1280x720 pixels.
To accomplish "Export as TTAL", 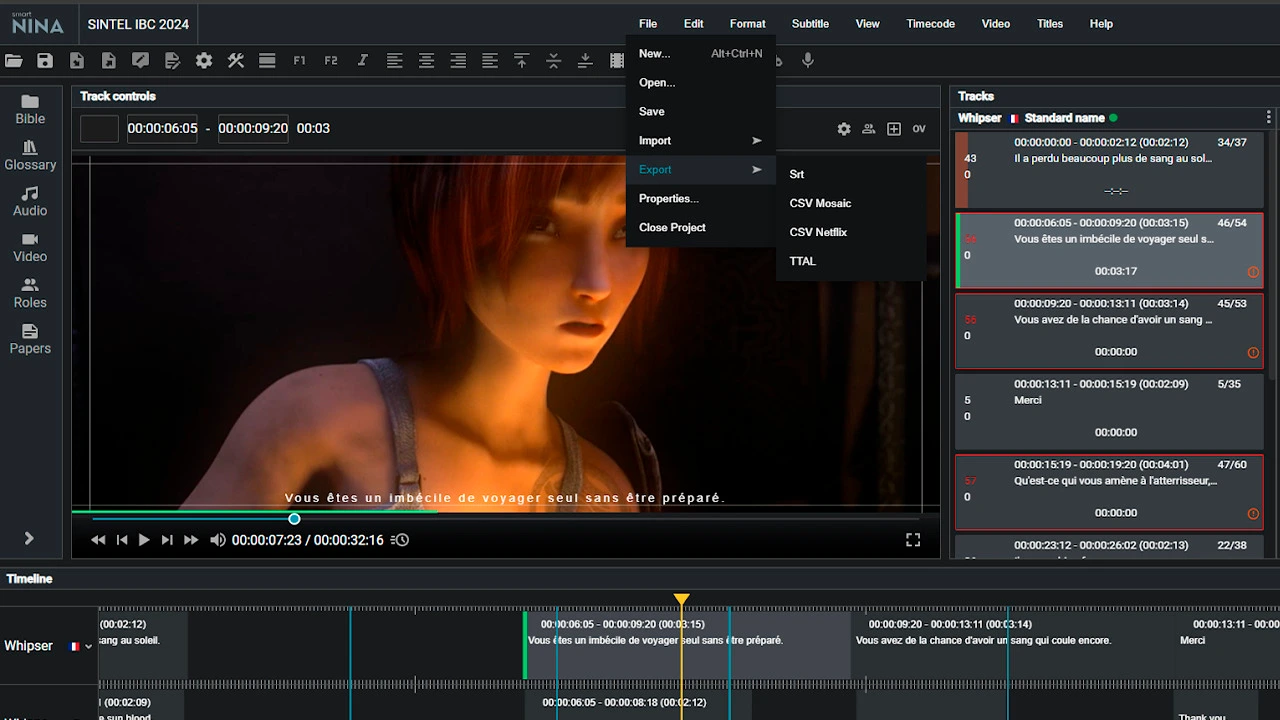I will 850,262.
